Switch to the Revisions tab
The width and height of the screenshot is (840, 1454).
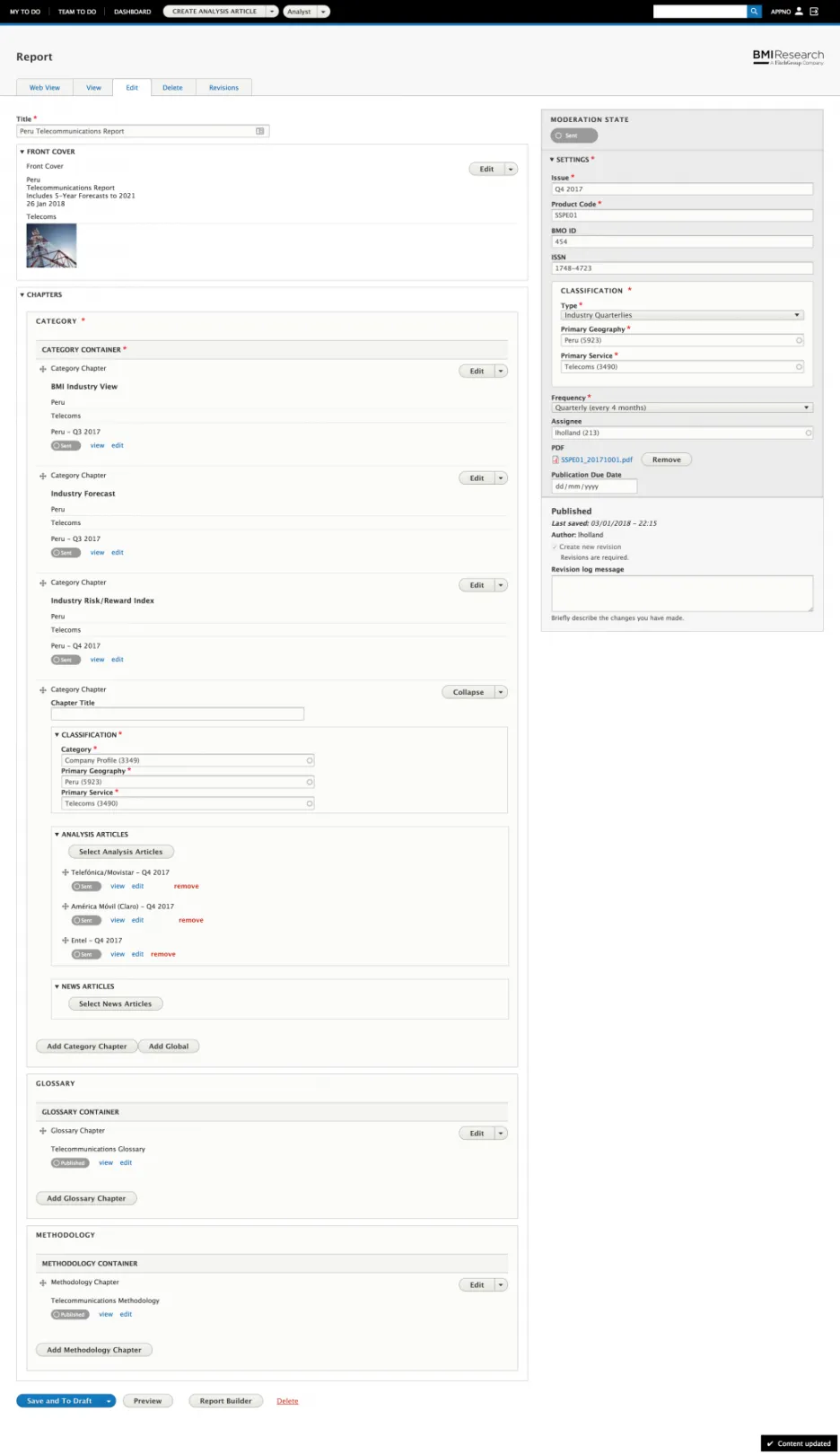tap(223, 87)
